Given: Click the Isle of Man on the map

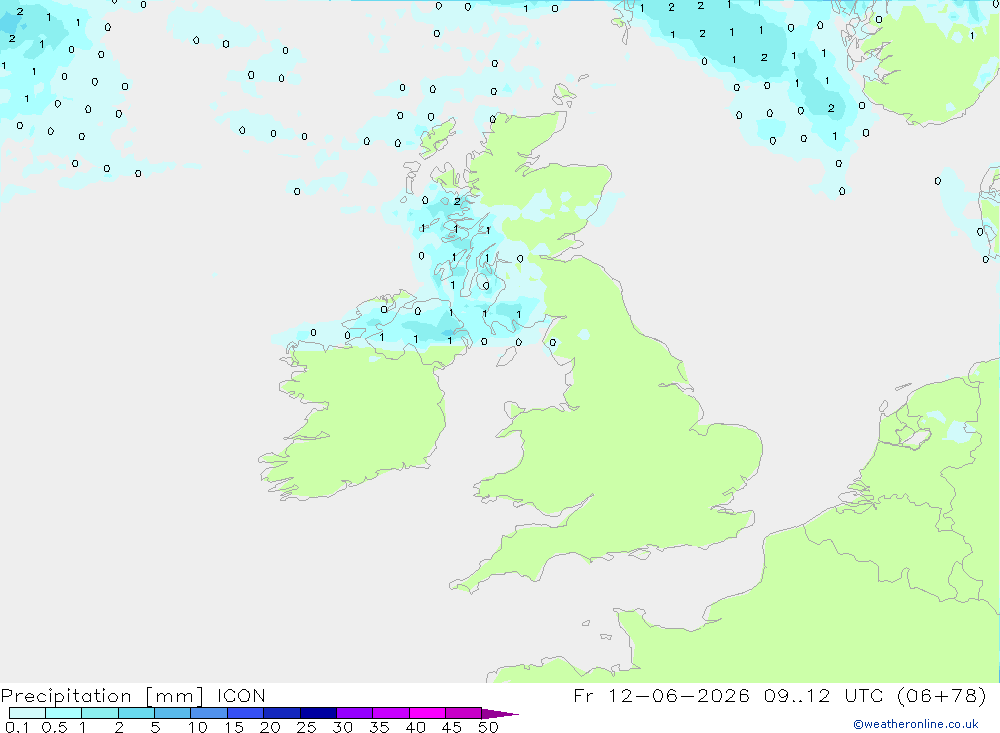Looking at the screenshot, I should pos(506,356).
